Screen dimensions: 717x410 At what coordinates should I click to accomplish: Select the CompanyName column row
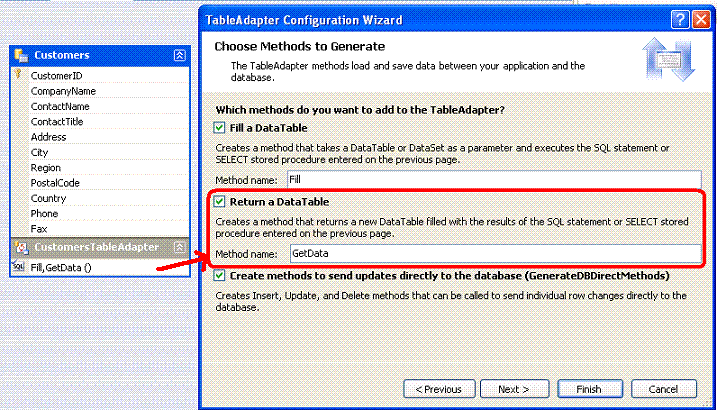coord(109,91)
